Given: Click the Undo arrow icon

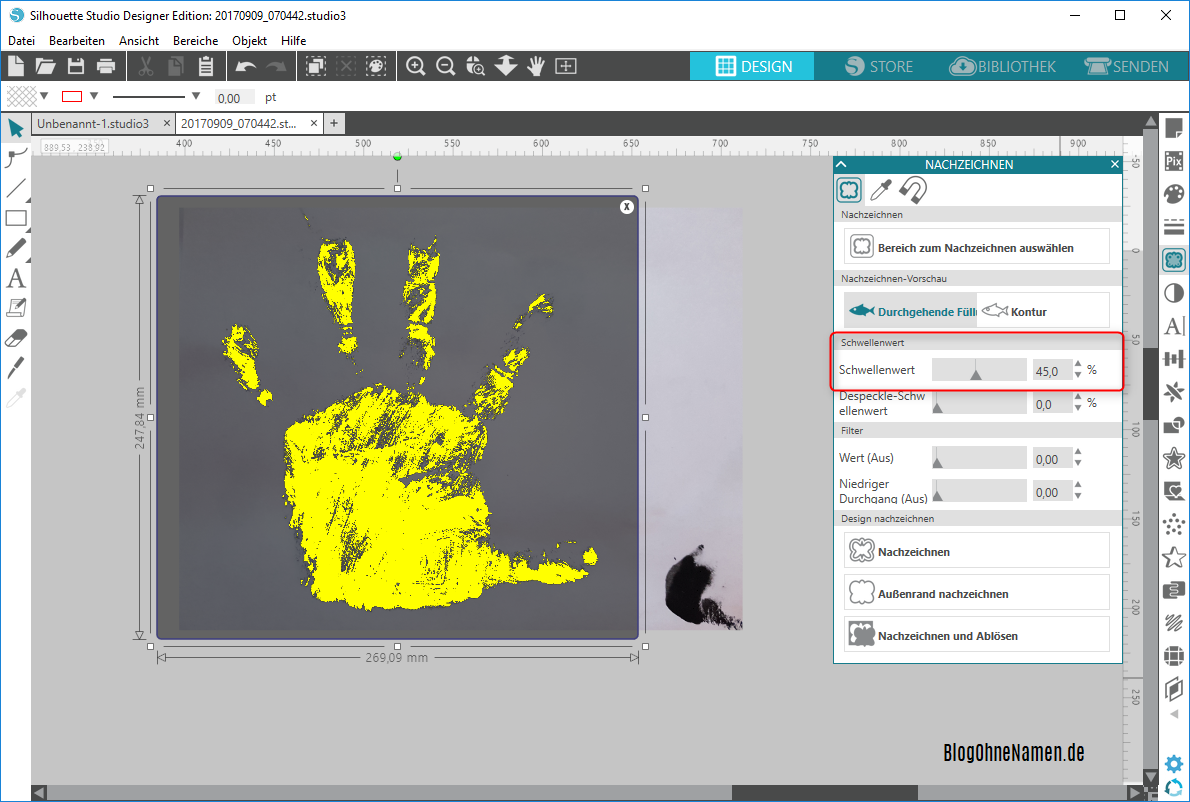Looking at the screenshot, I should (x=245, y=66).
